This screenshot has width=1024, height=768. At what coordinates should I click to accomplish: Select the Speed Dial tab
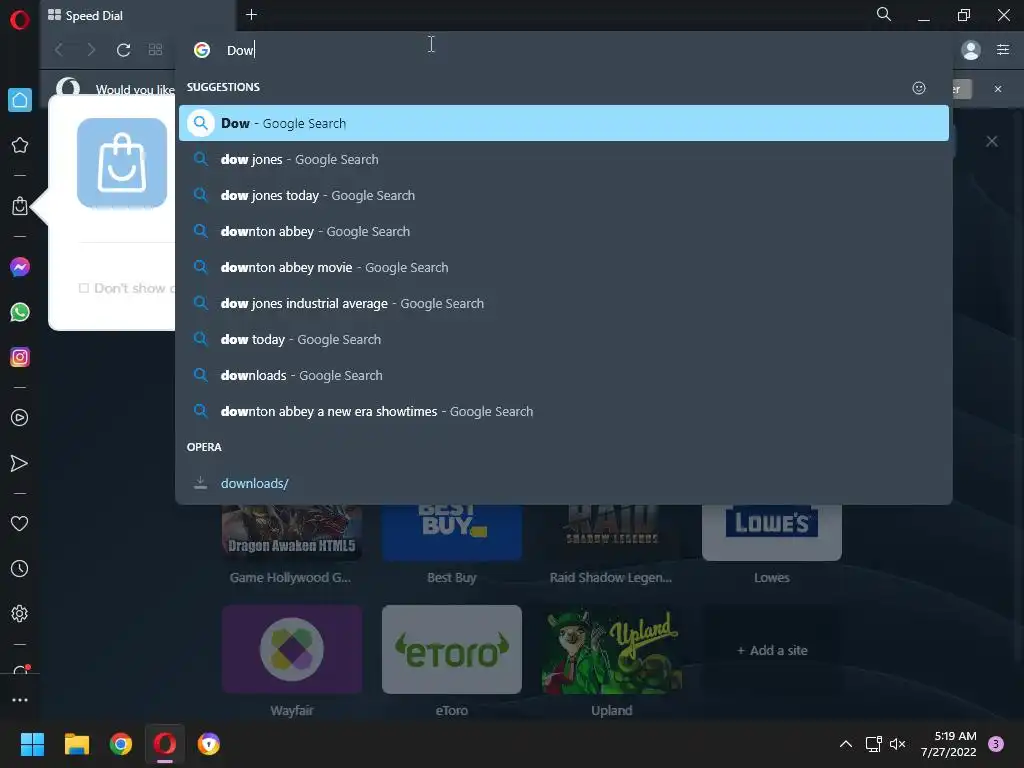pyautogui.click(x=137, y=16)
